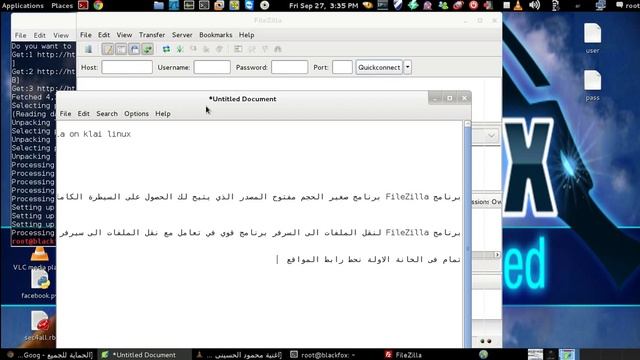
Task: Open File menu in terminal window
Action: 20,36
